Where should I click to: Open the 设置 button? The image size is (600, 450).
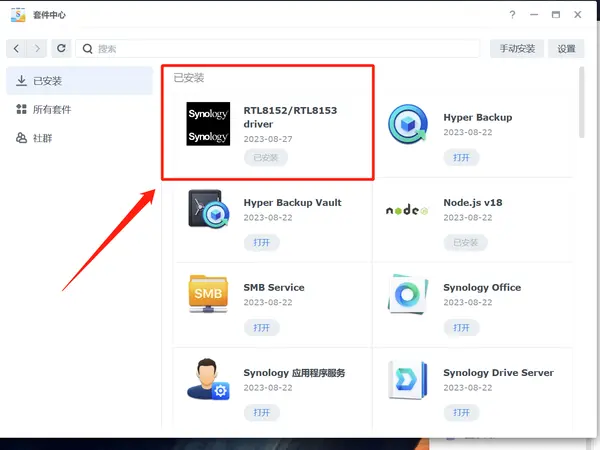click(566, 49)
